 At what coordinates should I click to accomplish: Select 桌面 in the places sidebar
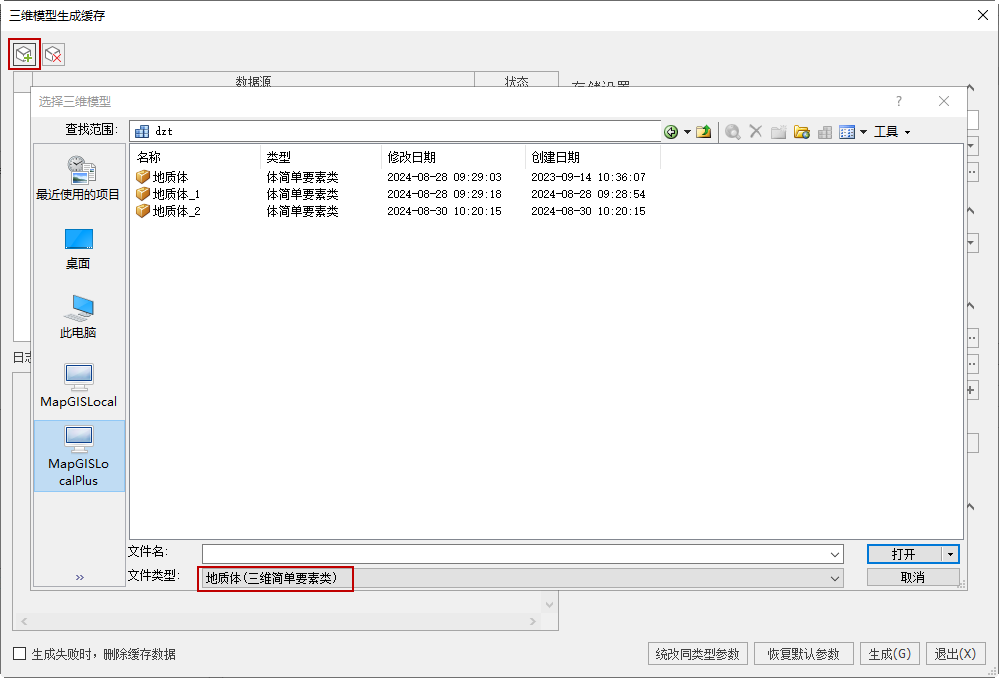(79, 248)
